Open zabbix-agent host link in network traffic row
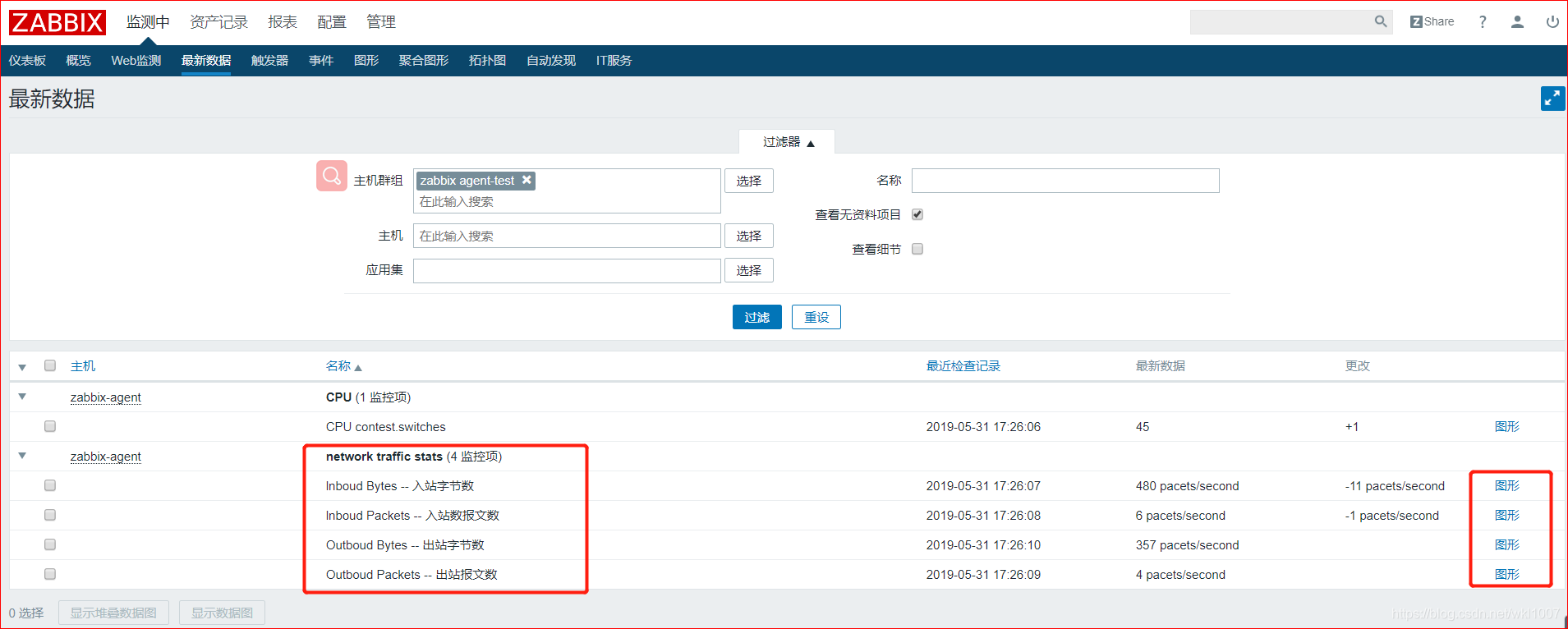 [x=105, y=457]
